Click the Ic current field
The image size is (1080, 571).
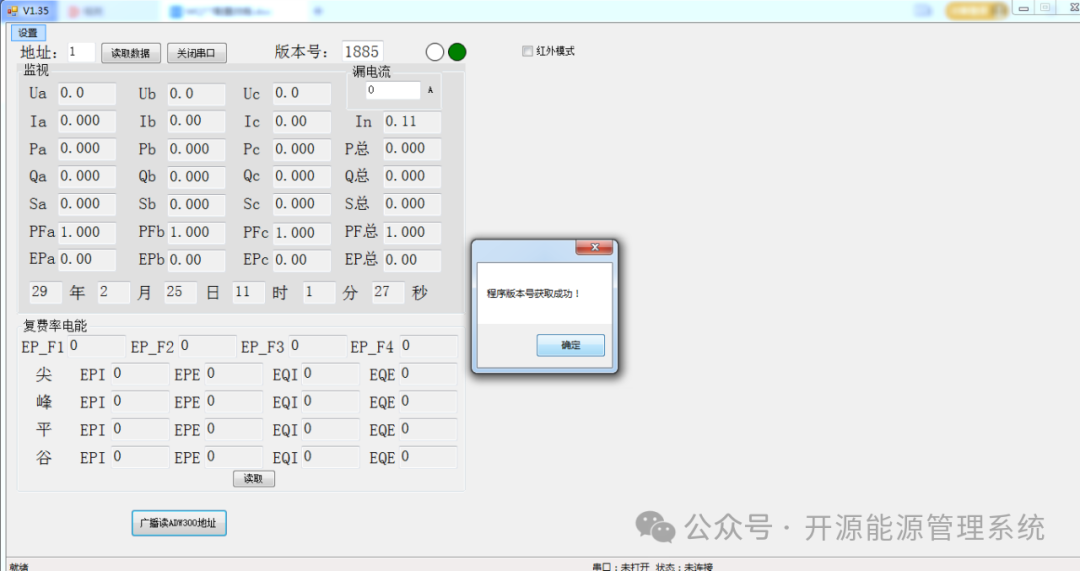point(302,122)
